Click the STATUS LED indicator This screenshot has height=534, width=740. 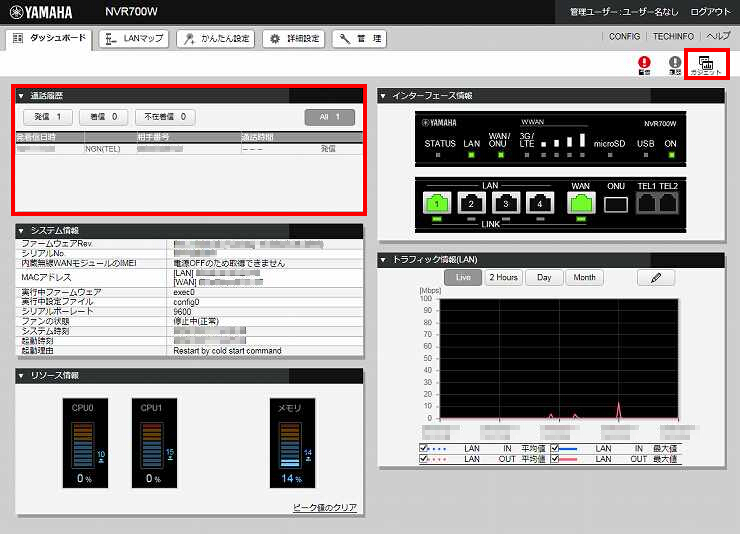(438, 155)
